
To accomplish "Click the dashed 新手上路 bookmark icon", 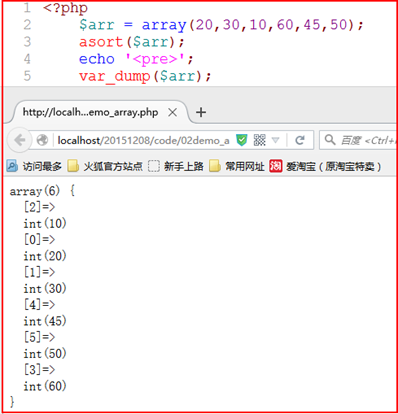I will click(154, 166).
